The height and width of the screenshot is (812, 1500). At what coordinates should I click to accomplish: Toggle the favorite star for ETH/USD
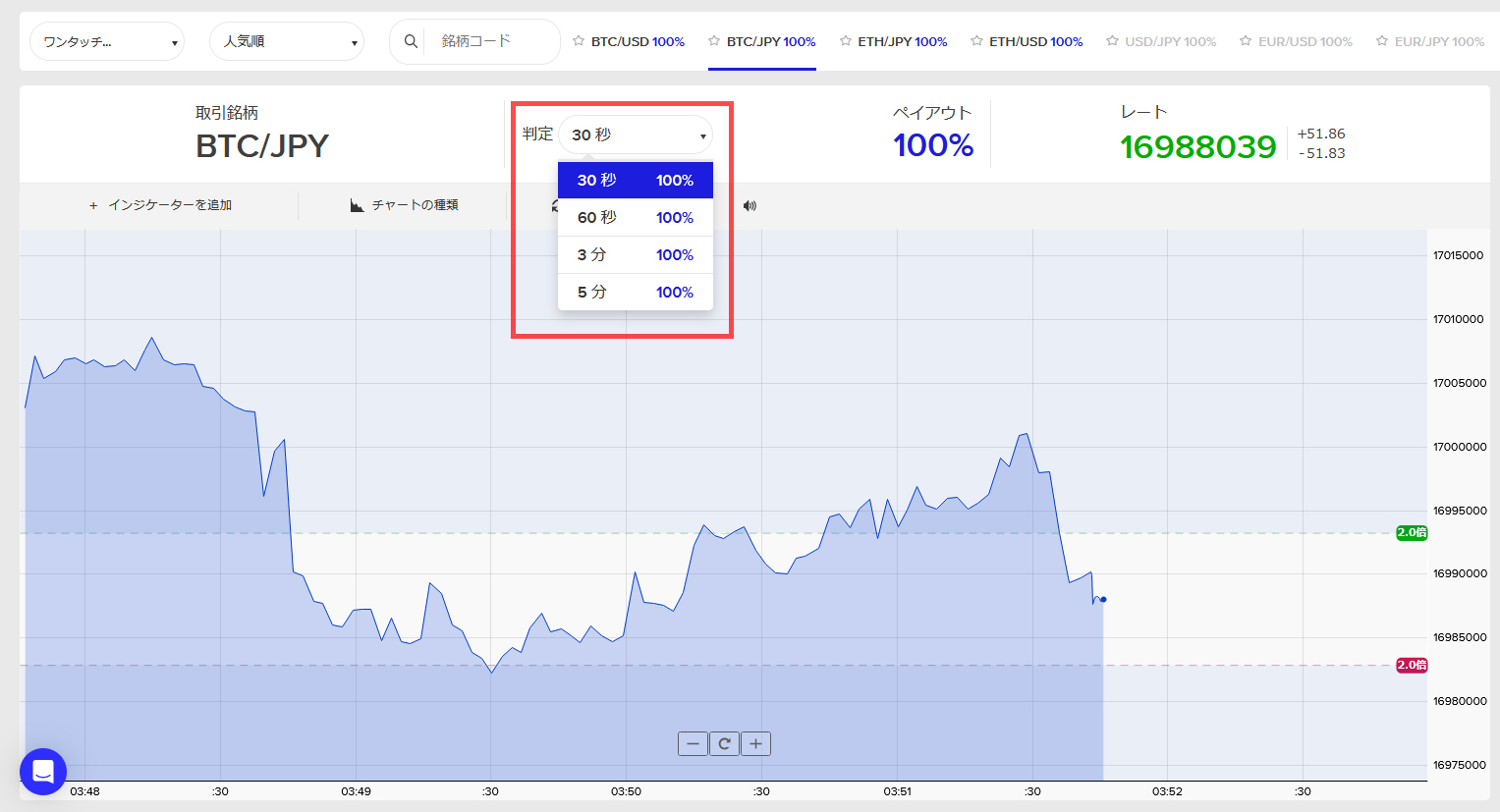(976, 41)
